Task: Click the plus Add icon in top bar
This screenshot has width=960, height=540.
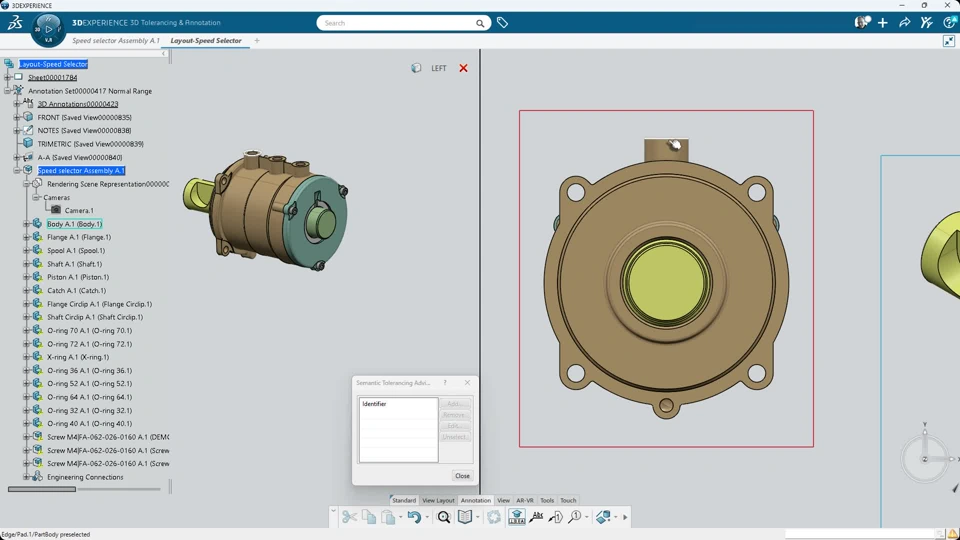Action: [x=883, y=22]
